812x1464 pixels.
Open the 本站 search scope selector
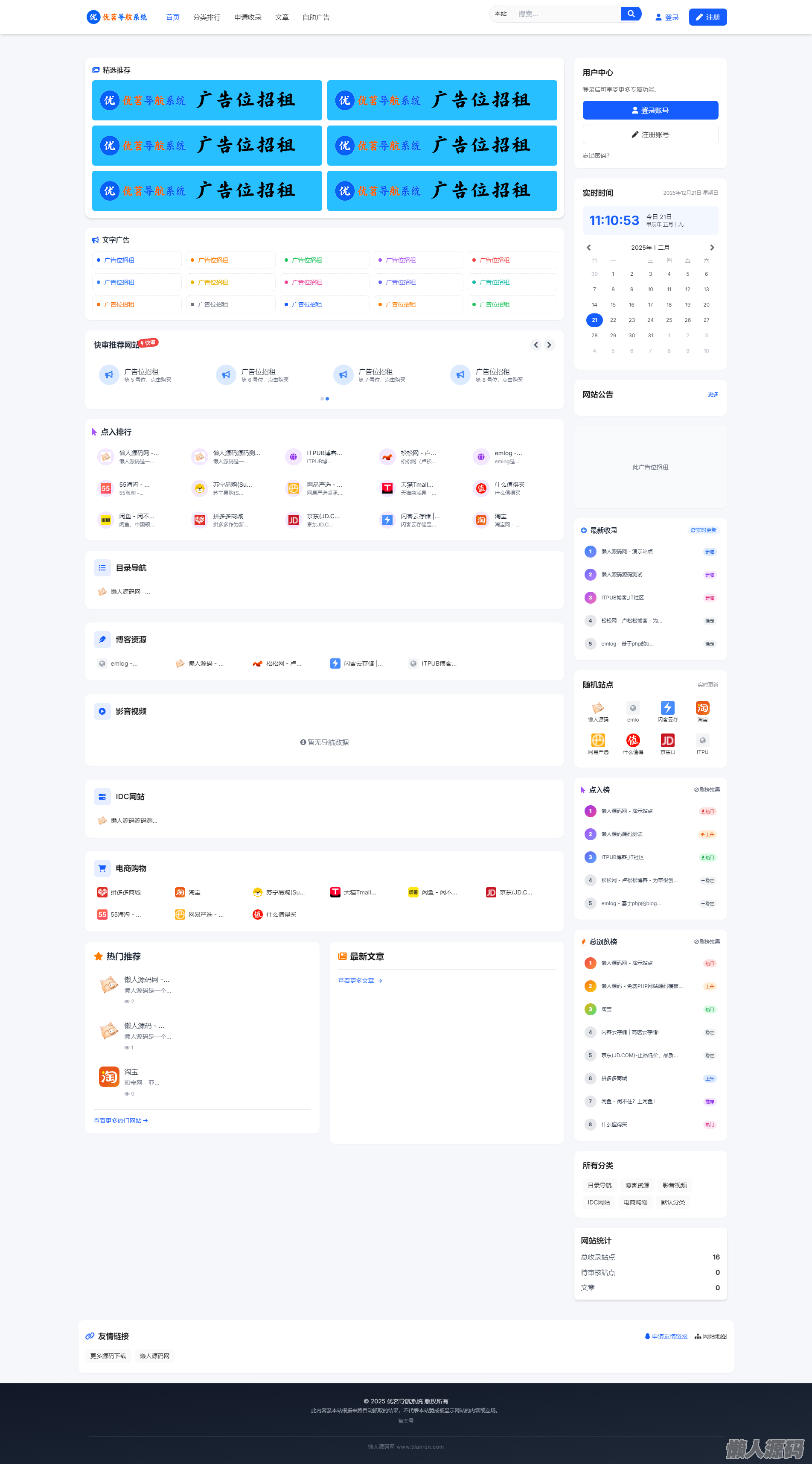(501, 14)
